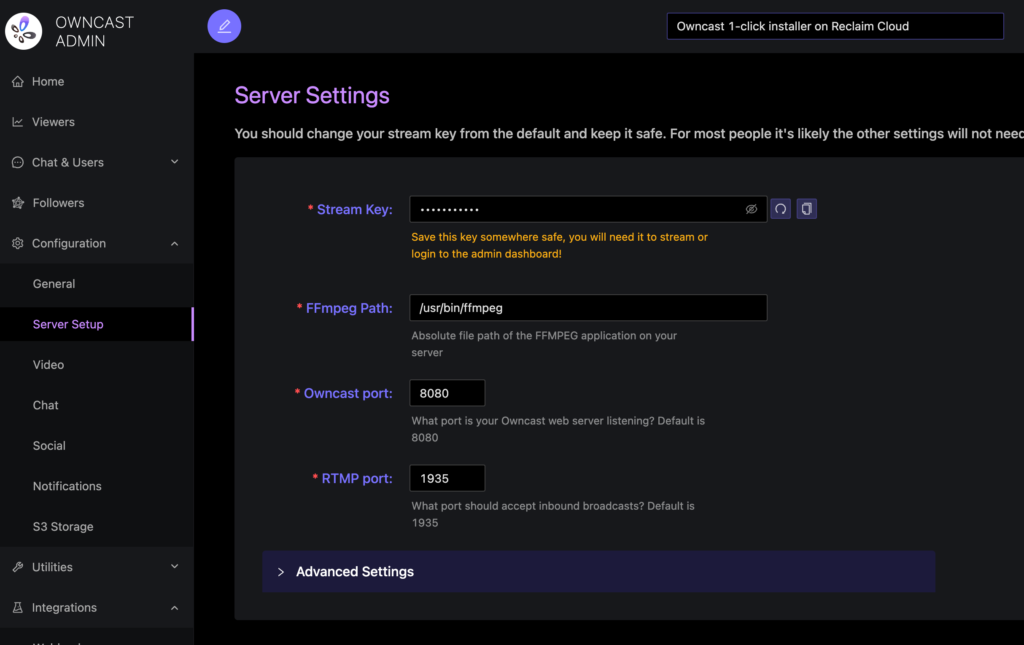Viewport: 1024px width, 645px height.
Task: Click the Configuration gear icon
Action: pyautogui.click(x=18, y=244)
